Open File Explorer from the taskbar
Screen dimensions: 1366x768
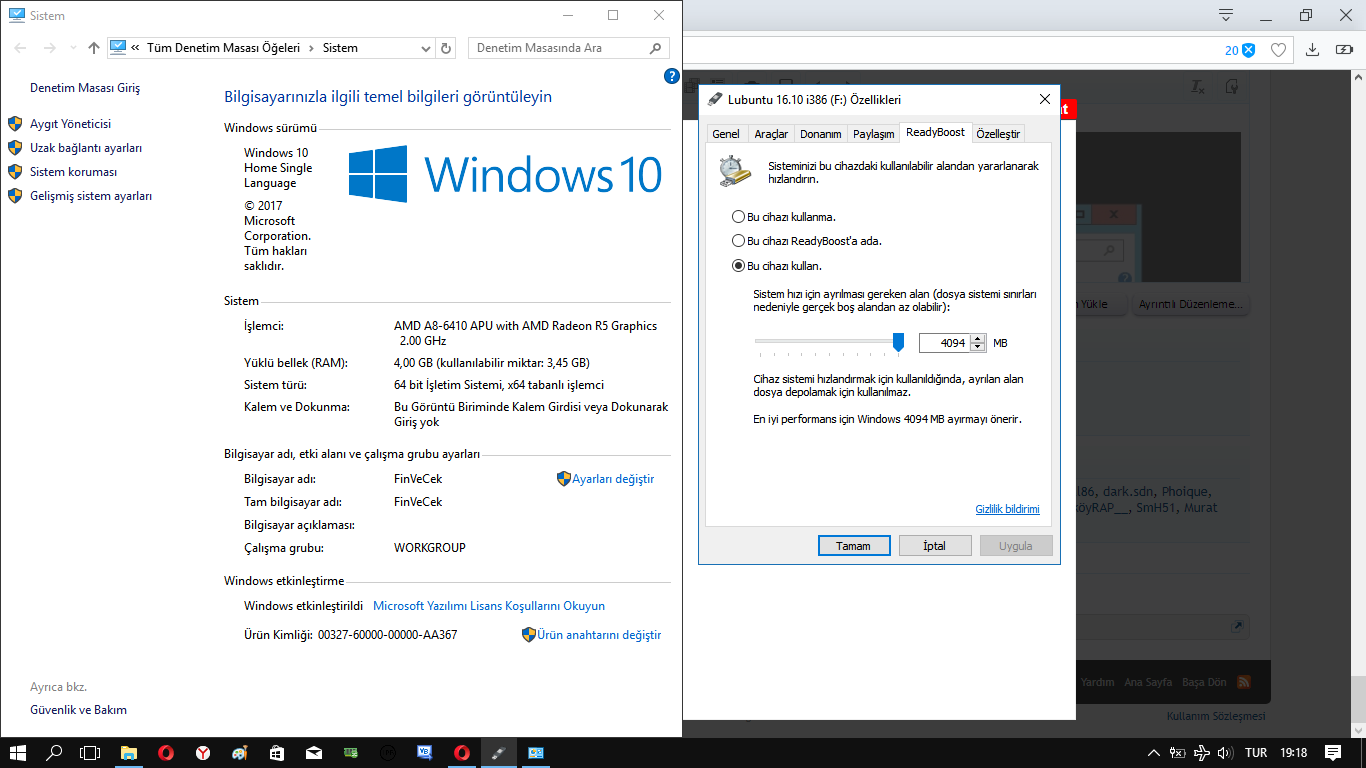click(129, 753)
